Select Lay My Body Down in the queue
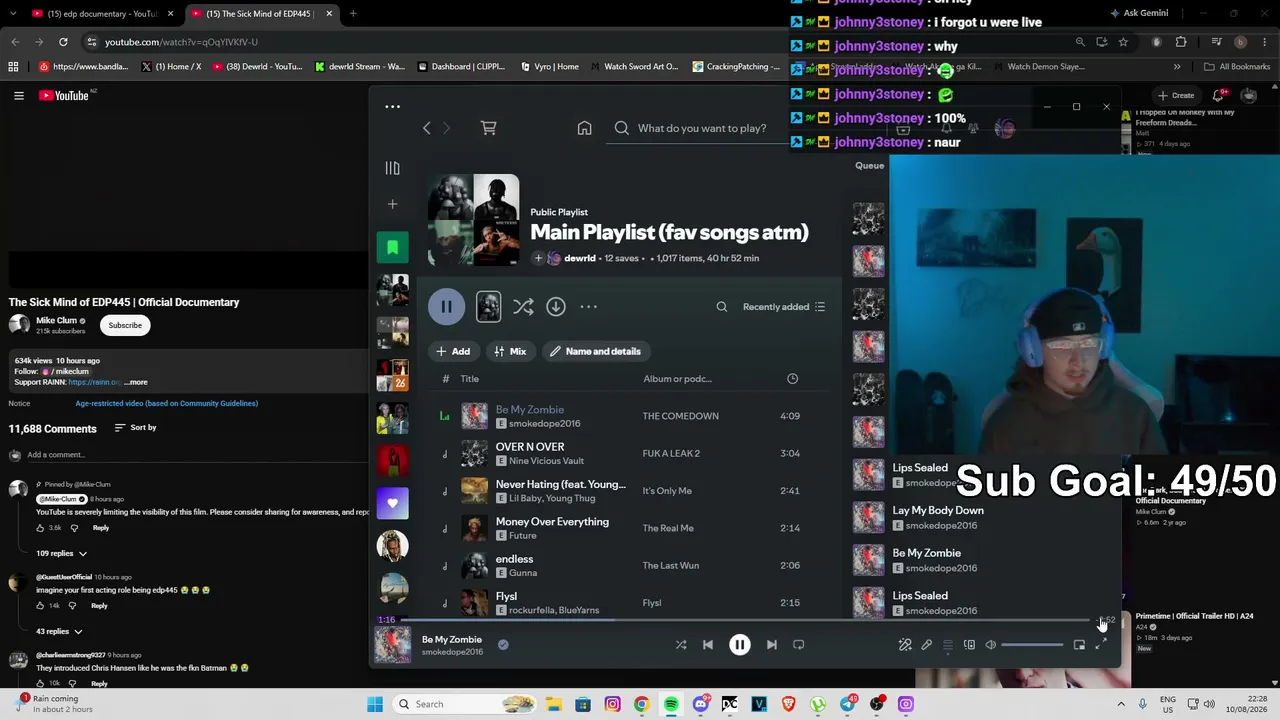The image size is (1280, 720). pyautogui.click(x=938, y=510)
